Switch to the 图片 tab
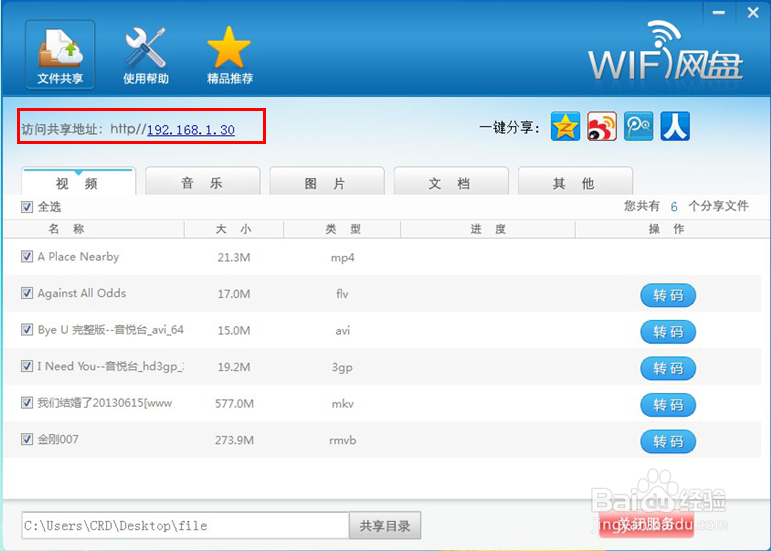Image resolution: width=771 pixels, height=551 pixels. [326, 182]
